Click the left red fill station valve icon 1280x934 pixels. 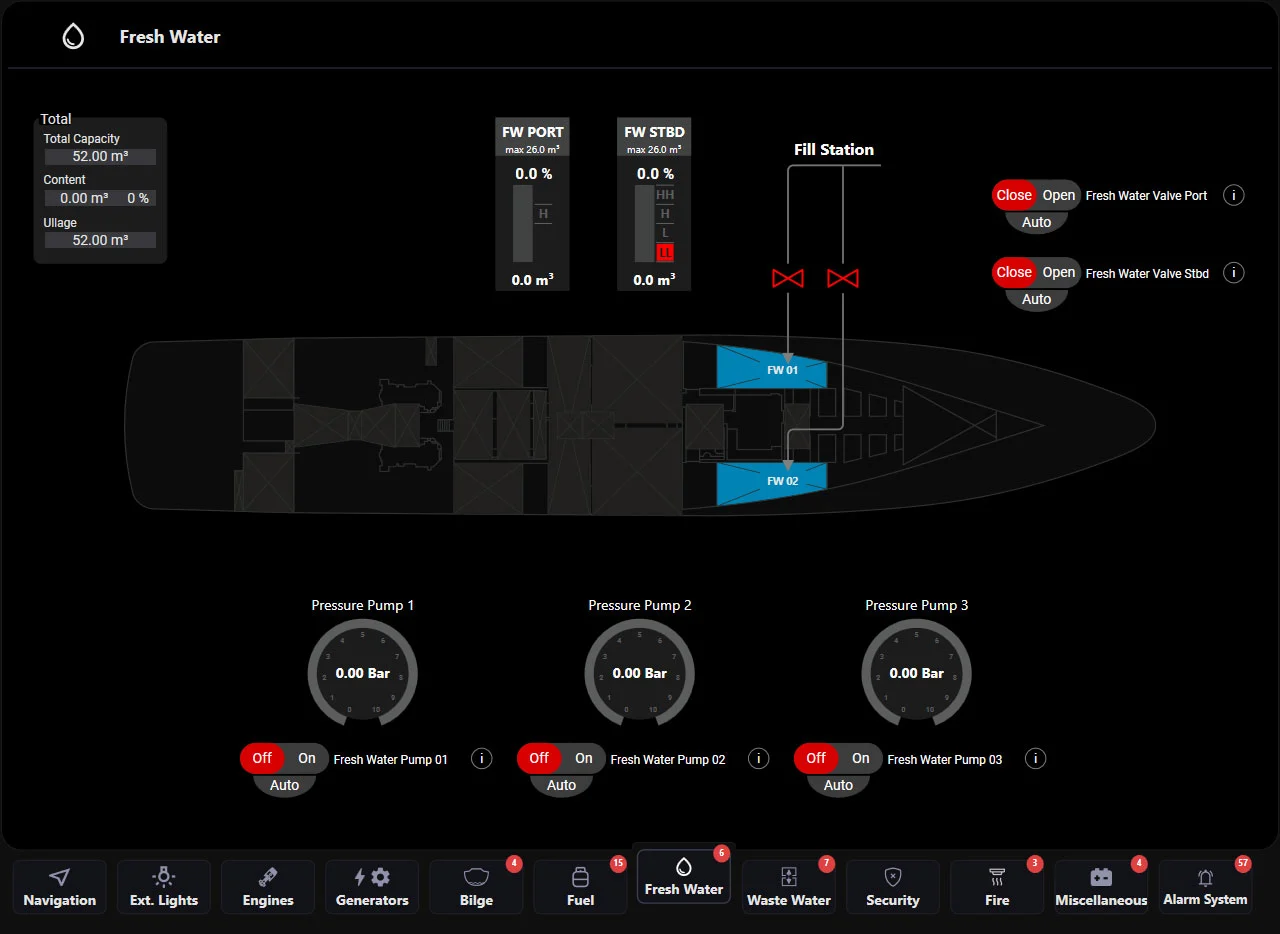[x=788, y=278]
